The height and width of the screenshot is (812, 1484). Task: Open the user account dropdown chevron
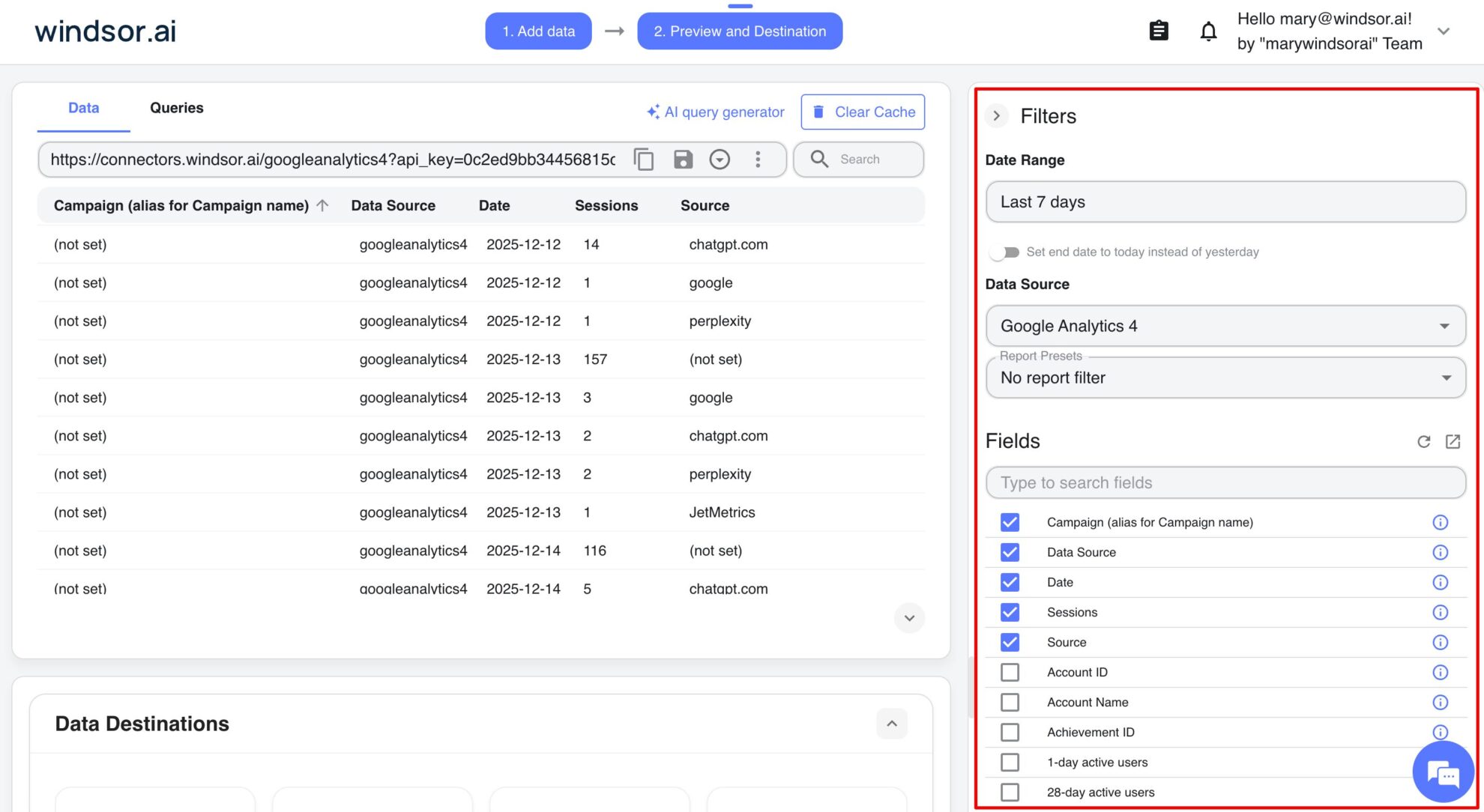coord(1444,31)
